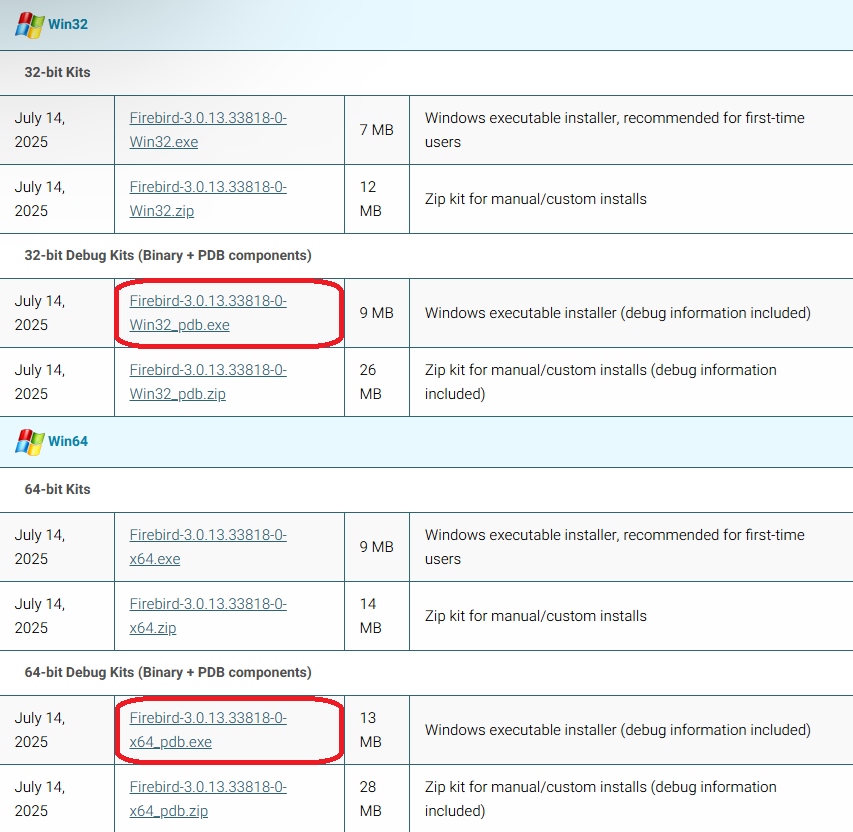Open the Firebird Win32_pdb.exe debug installer link
Viewport: 853px width, 832px height.
pyautogui.click(x=208, y=313)
